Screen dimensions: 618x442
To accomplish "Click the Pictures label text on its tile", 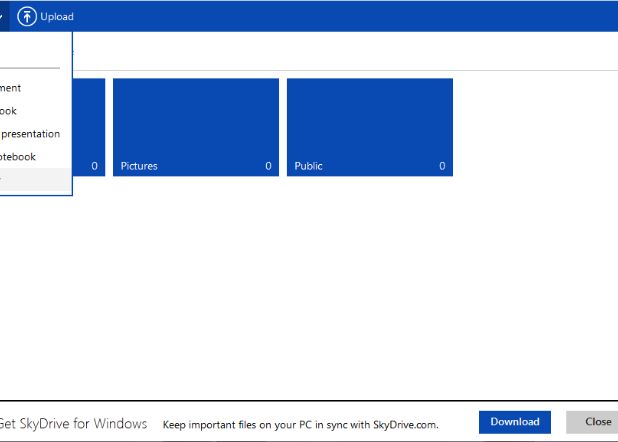I will [x=139, y=166].
